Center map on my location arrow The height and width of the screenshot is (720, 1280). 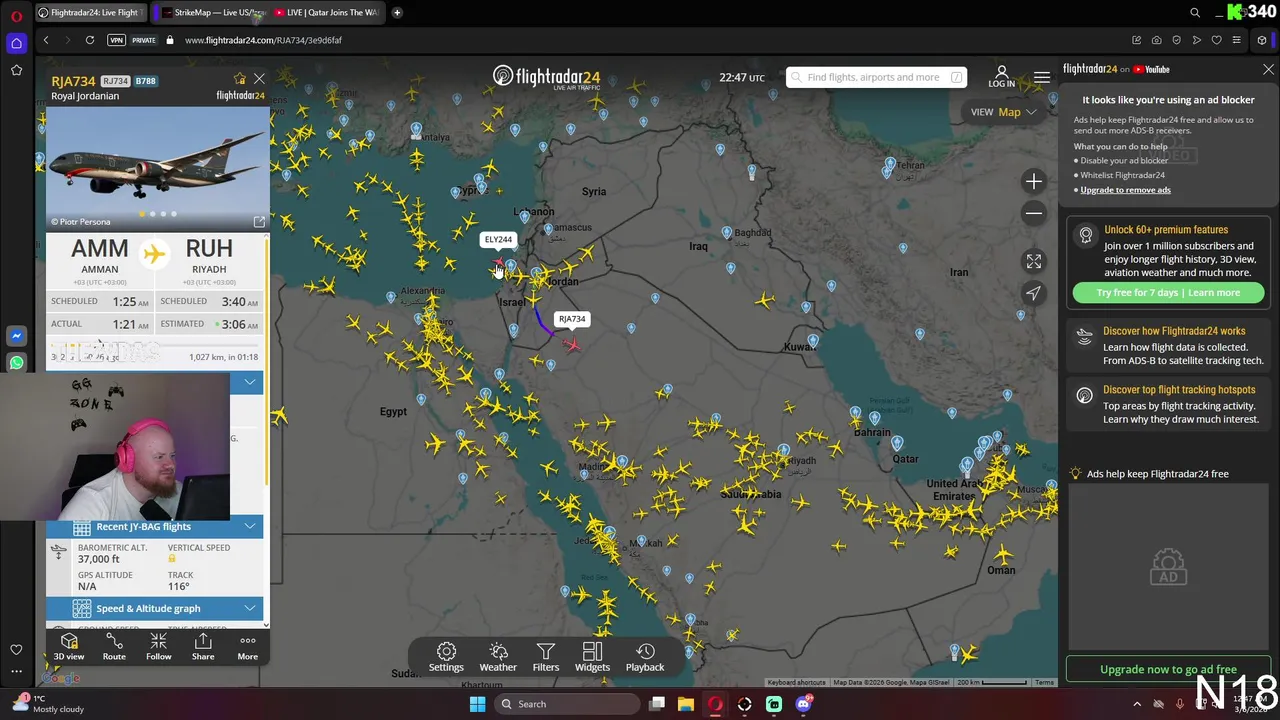(x=1034, y=293)
